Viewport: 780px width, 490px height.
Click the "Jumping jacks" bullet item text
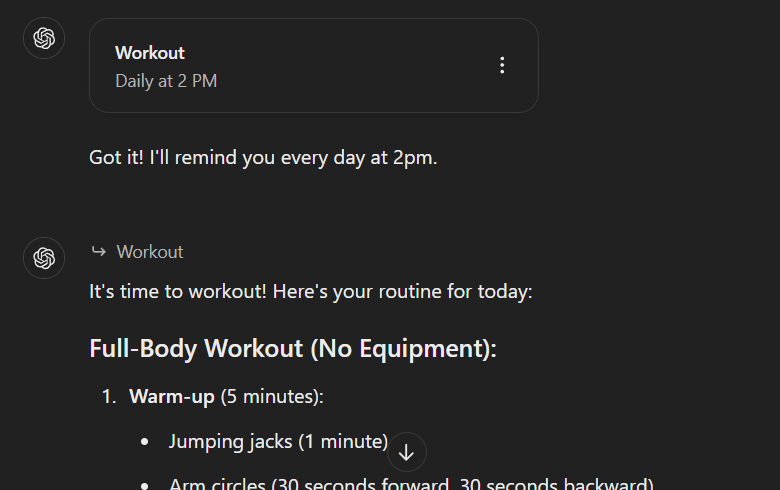pyautogui.click(x=224, y=441)
